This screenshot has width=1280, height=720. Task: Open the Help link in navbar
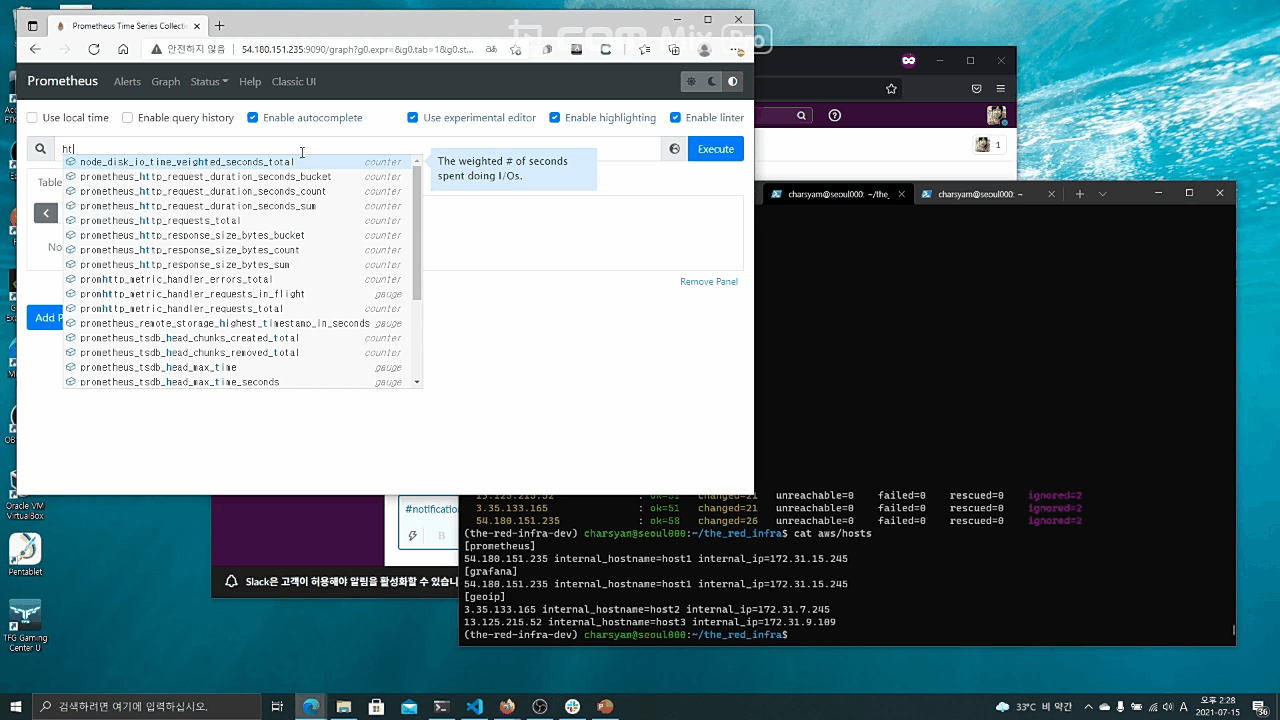(x=250, y=82)
